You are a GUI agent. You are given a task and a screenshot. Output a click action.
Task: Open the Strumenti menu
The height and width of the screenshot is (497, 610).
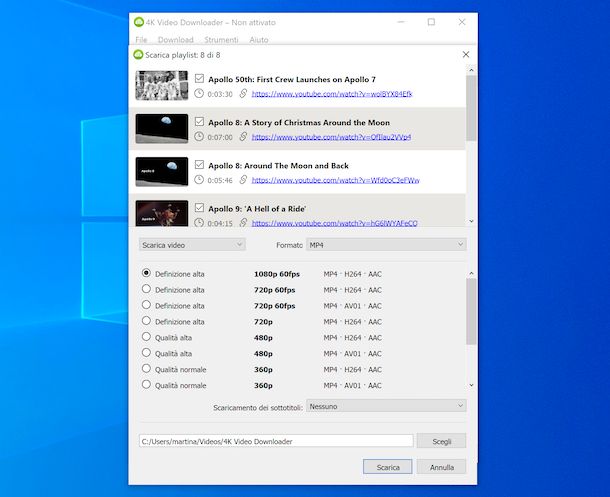tap(221, 40)
